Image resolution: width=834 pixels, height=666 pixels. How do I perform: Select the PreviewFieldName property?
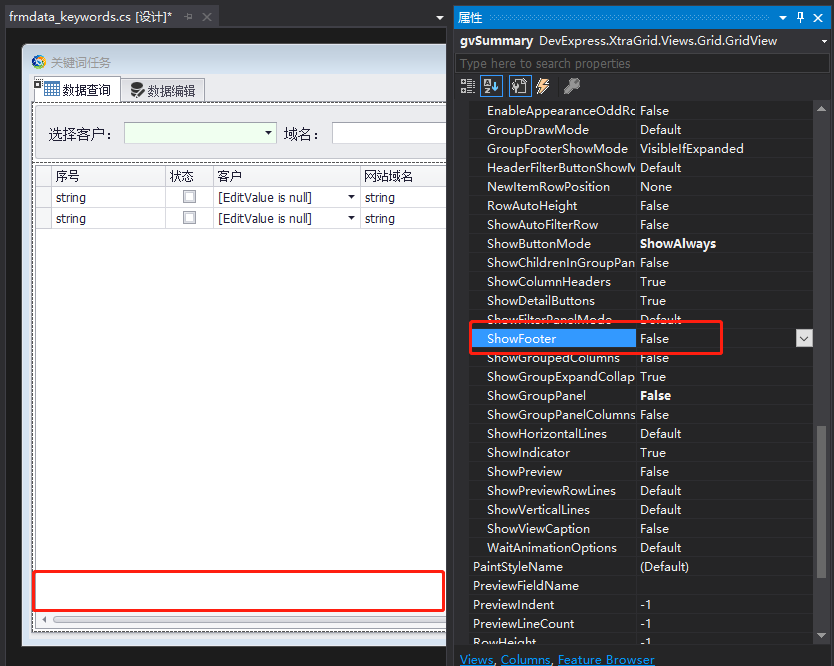pos(526,585)
